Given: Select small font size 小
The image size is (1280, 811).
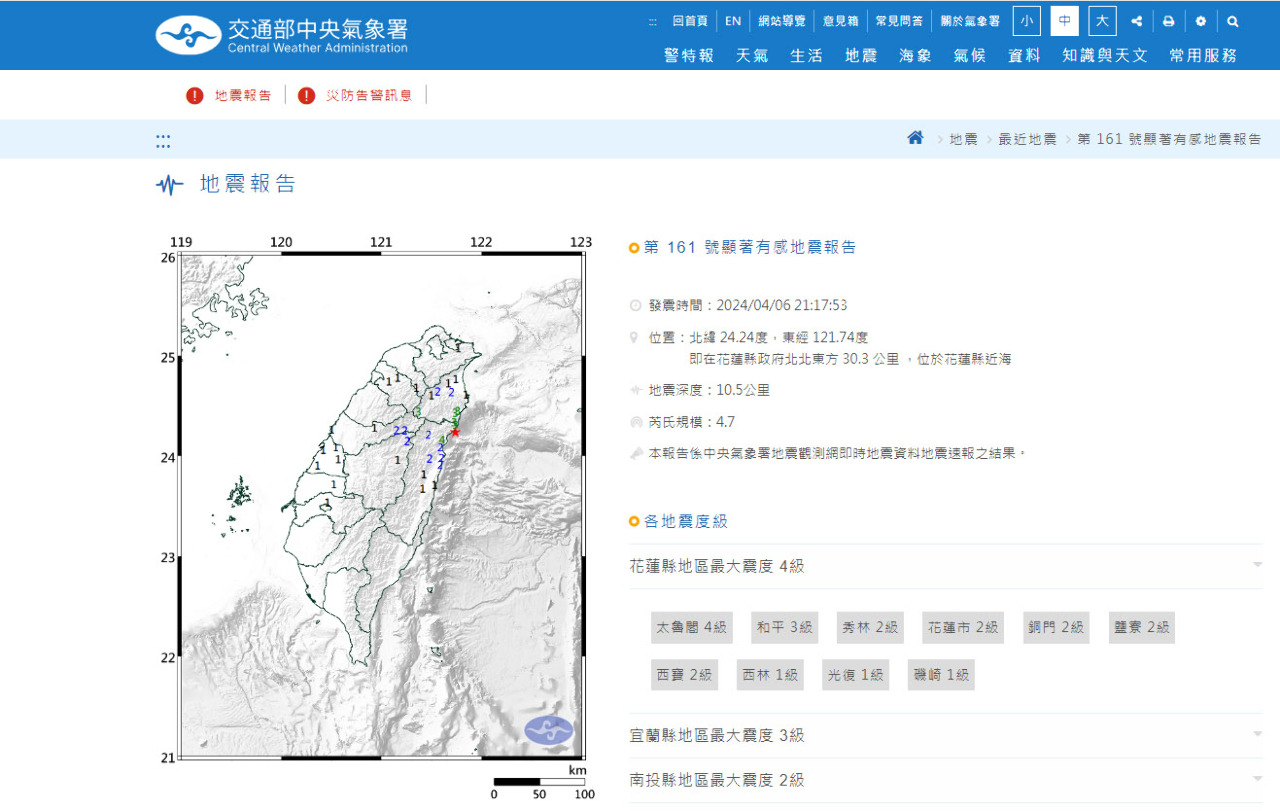Looking at the screenshot, I should (x=1027, y=21).
